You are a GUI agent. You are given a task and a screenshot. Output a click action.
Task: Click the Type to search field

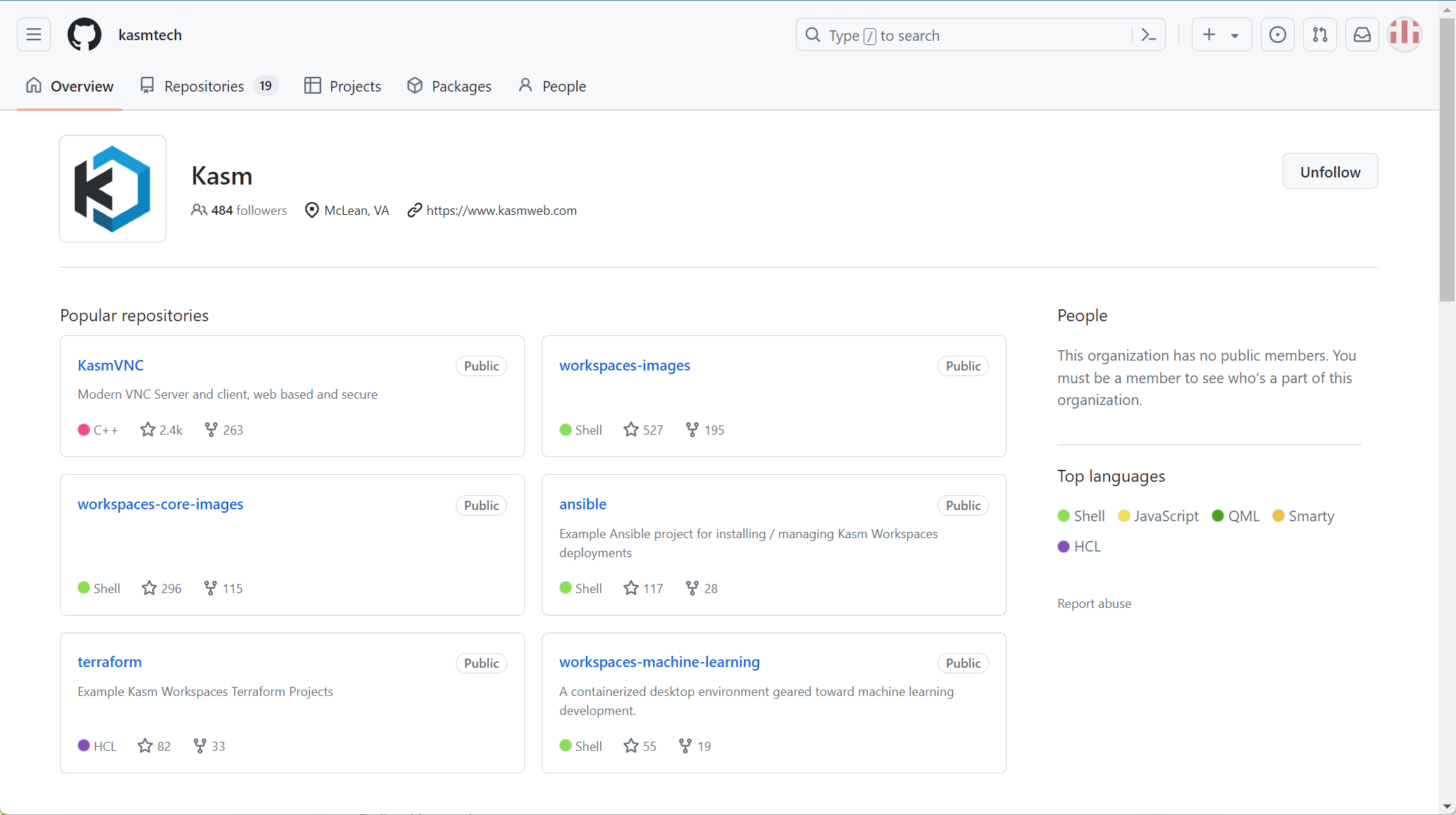[x=965, y=35]
